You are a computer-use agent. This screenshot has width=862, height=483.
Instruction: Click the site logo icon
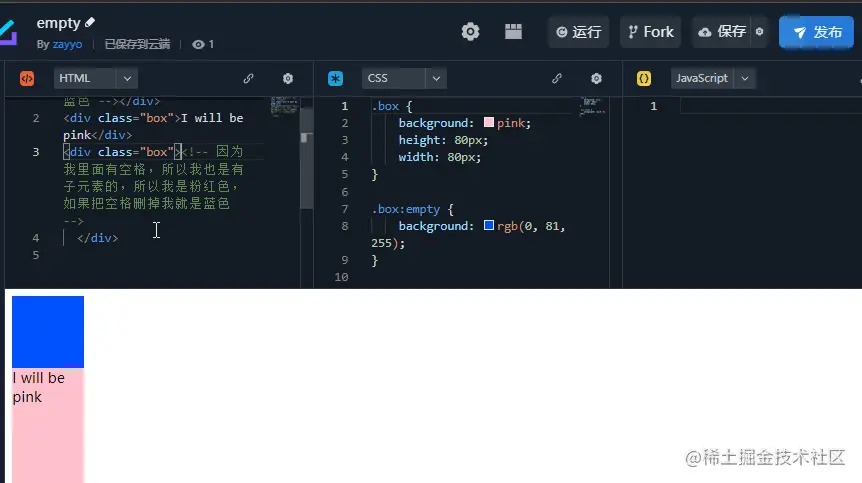pyautogui.click(x=8, y=33)
